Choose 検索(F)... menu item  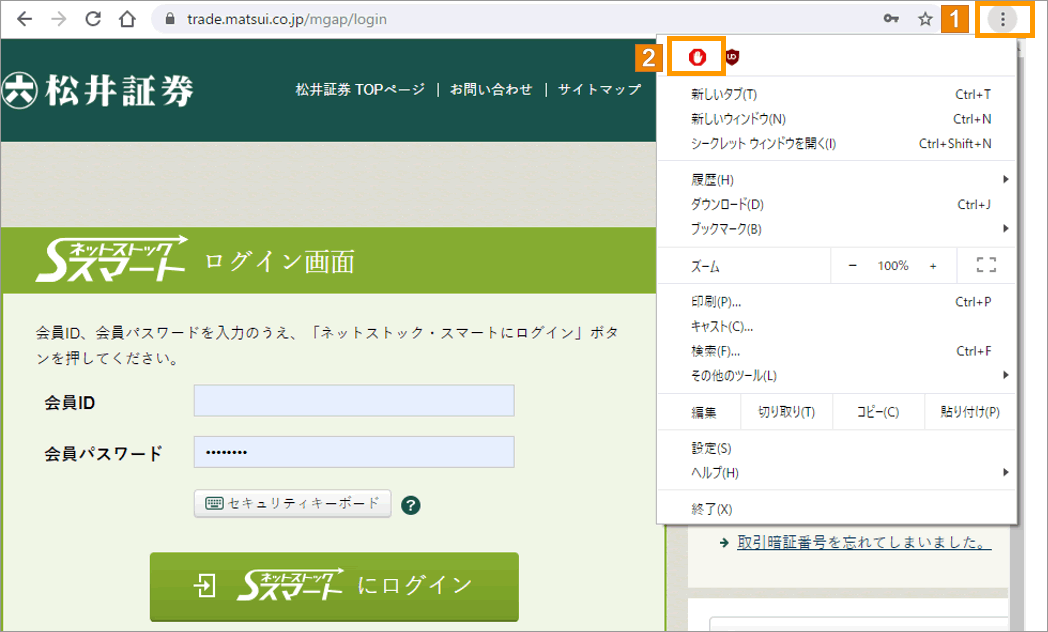837,351
